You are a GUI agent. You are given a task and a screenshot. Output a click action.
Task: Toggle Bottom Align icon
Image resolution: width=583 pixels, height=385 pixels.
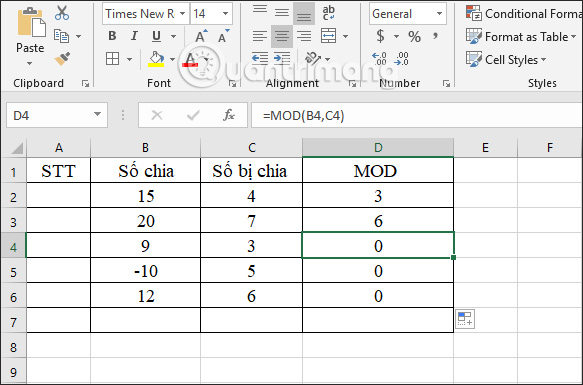[x=304, y=13]
